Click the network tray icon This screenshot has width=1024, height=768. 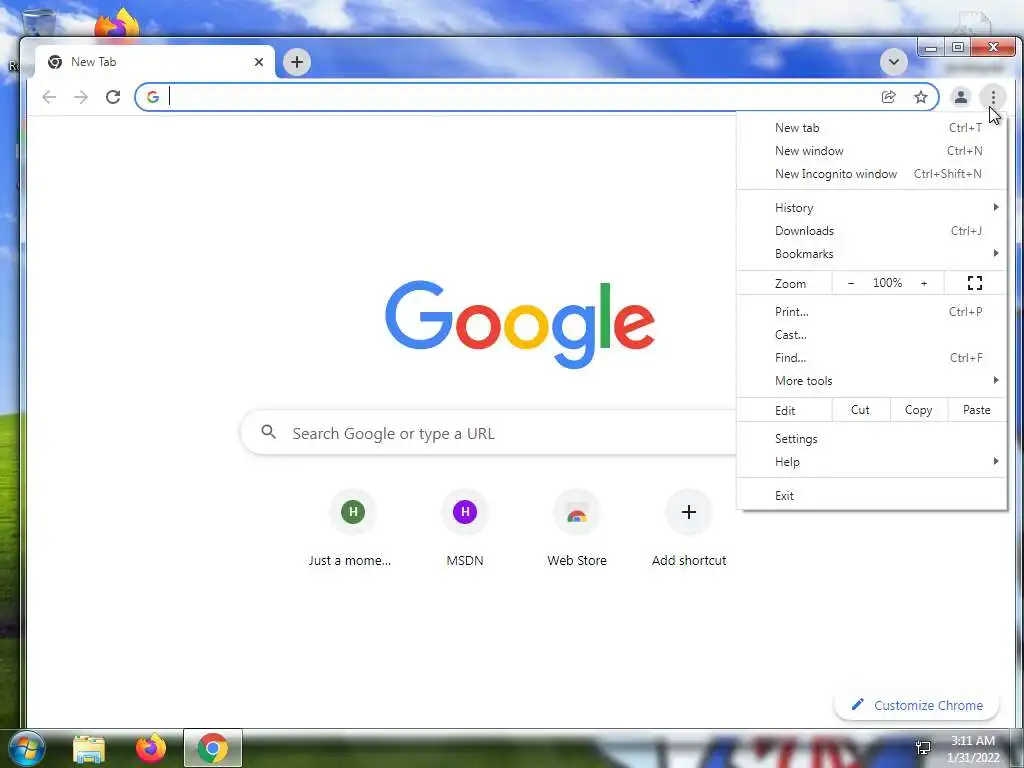pyautogui.click(x=923, y=748)
